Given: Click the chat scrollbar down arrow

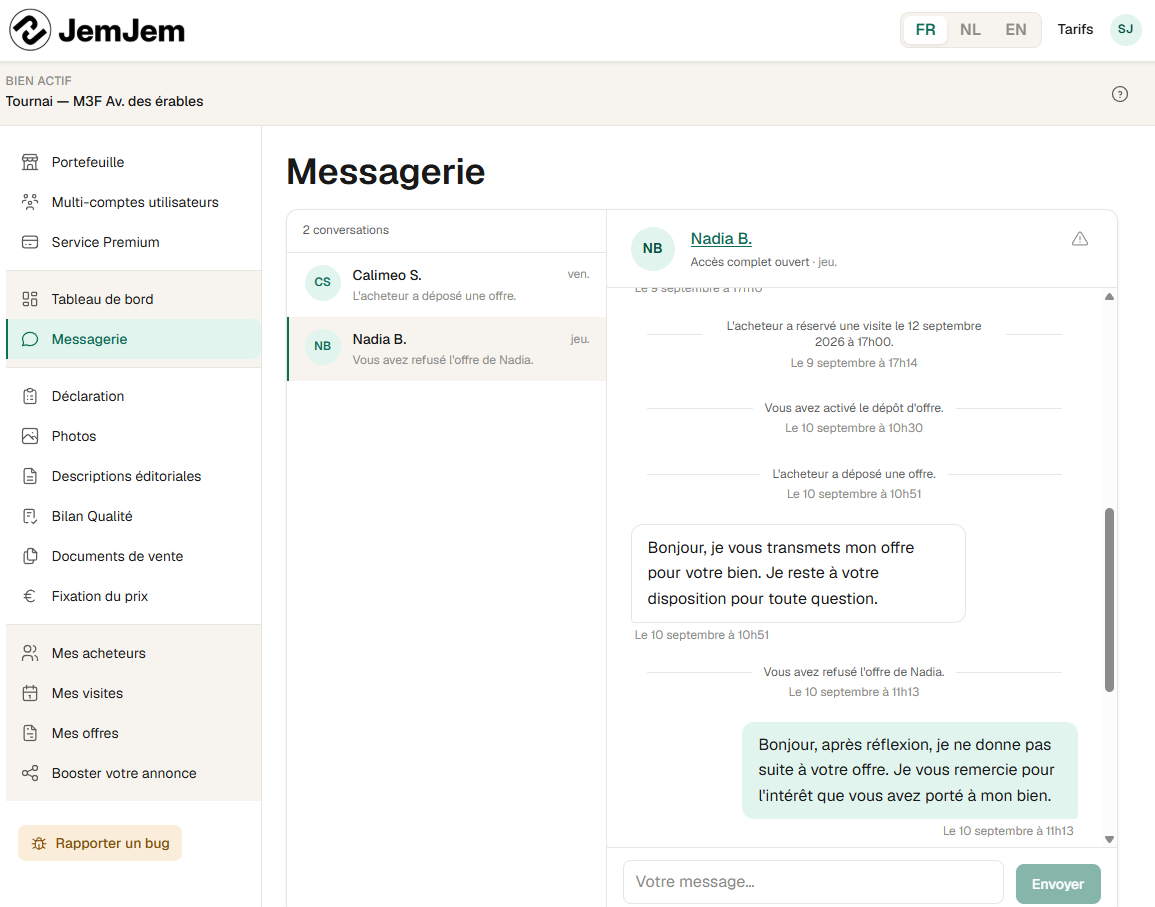Looking at the screenshot, I should tap(1109, 839).
